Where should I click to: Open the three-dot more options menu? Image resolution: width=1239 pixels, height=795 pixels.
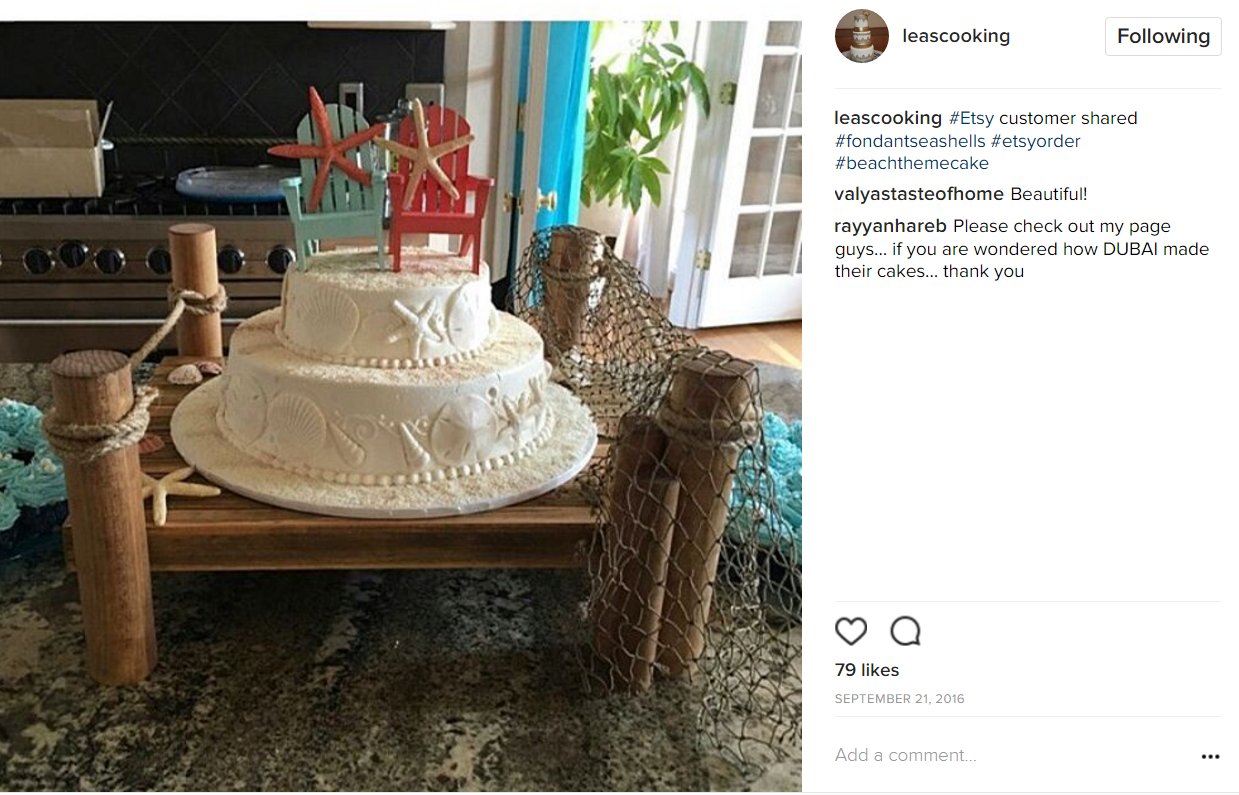click(x=1210, y=757)
